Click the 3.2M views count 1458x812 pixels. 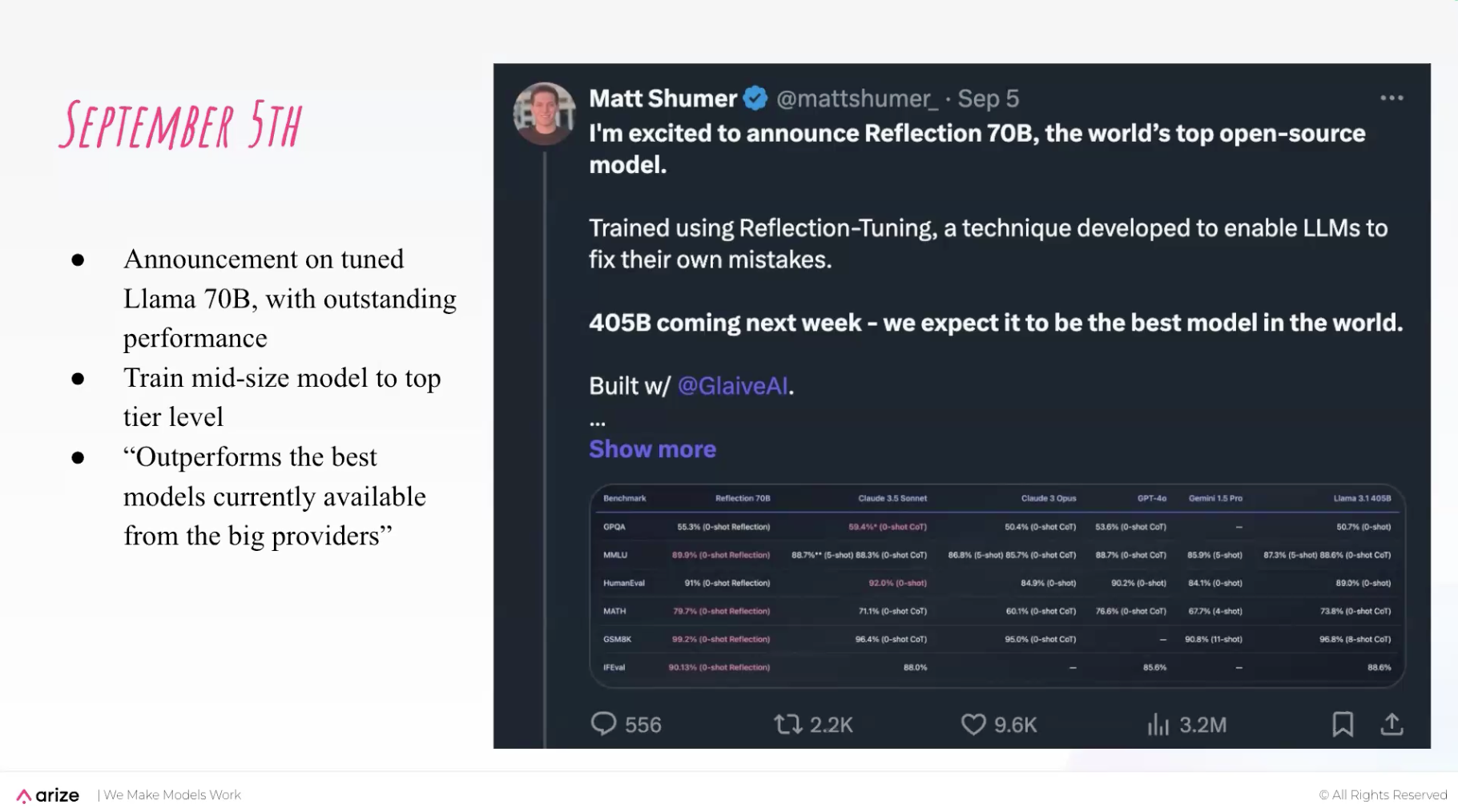[x=1202, y=725]
